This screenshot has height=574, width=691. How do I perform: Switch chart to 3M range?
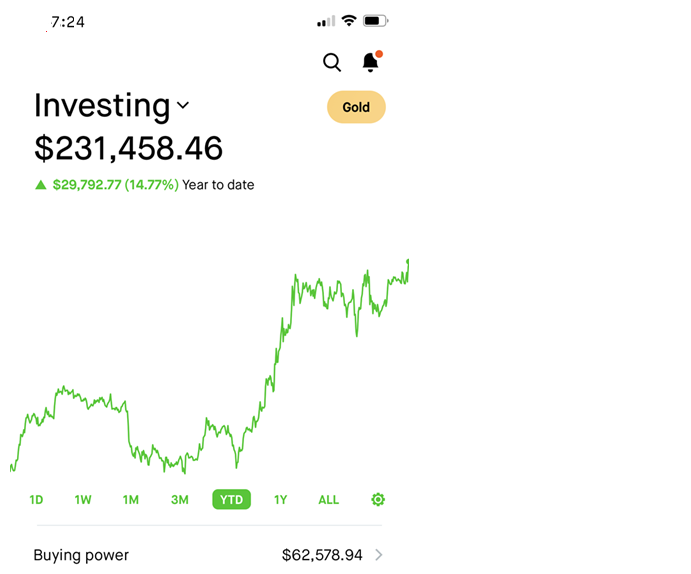(180, 500)
